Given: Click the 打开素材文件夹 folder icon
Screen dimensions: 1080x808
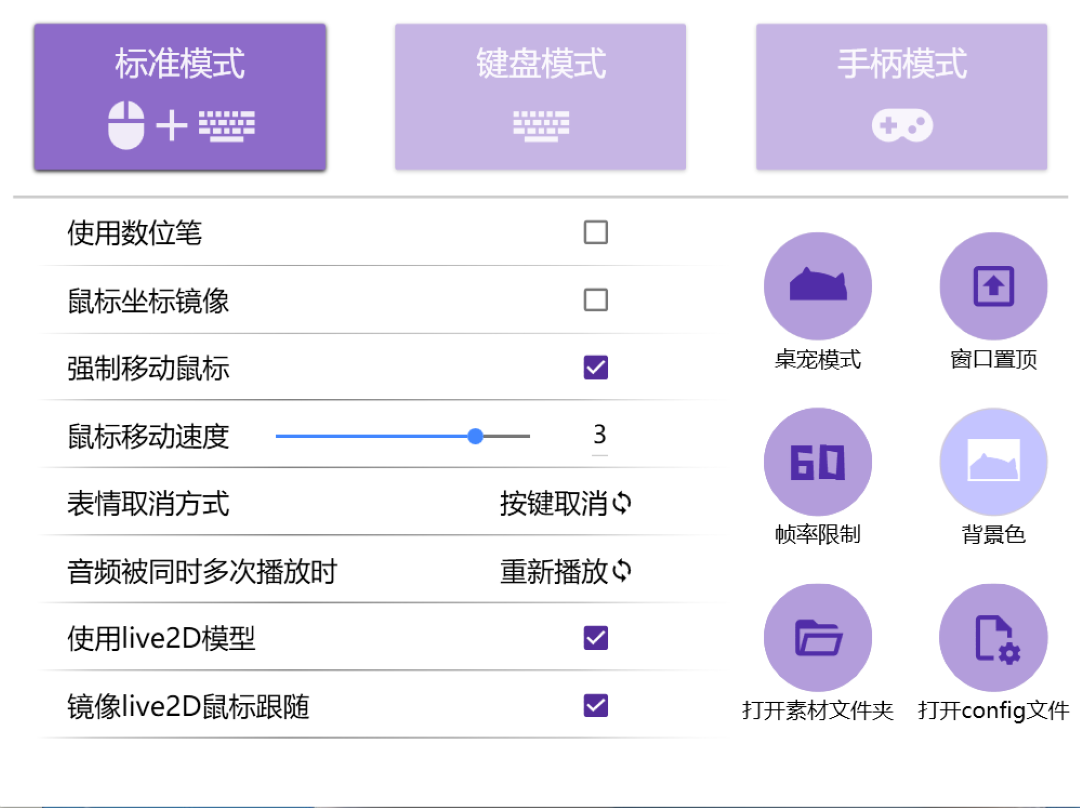Looking at the screenshot, I should [818, 637].
